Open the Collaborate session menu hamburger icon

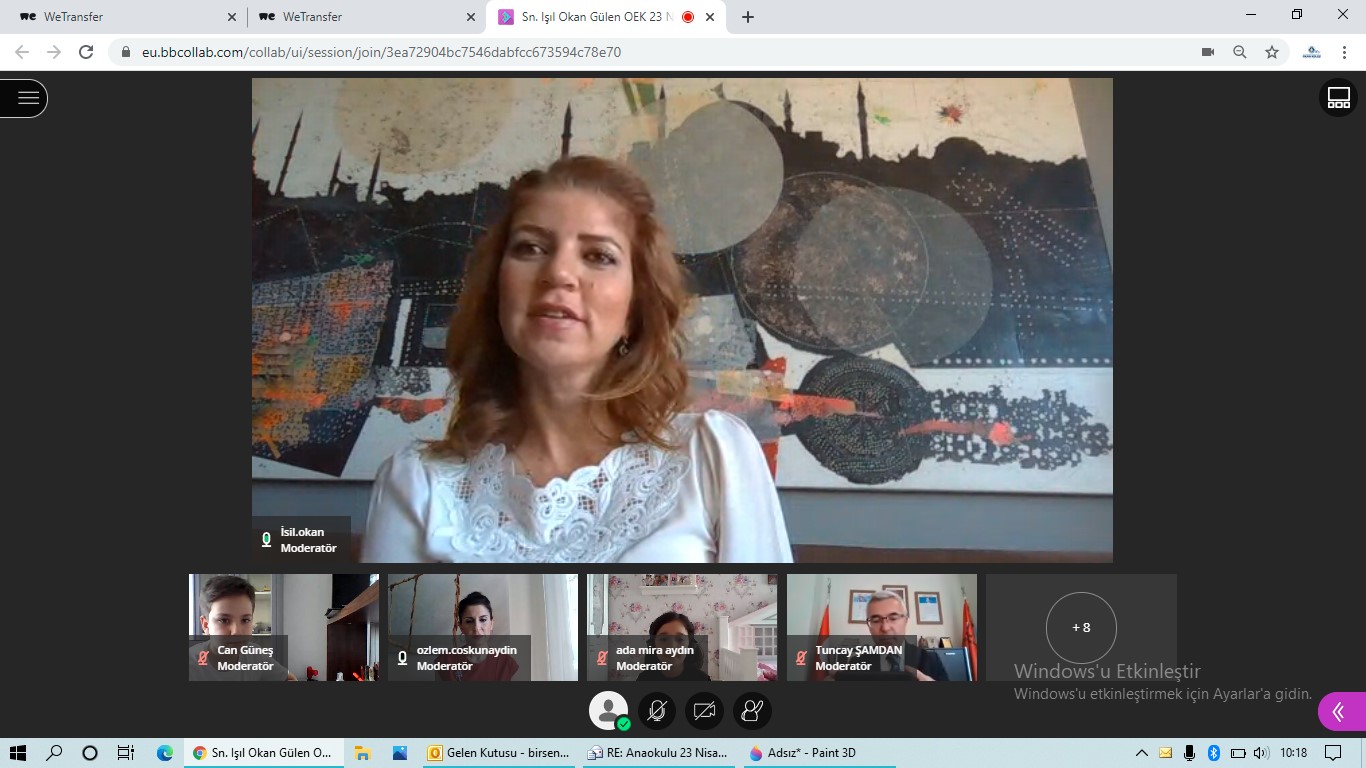click(x=27, y=98)
